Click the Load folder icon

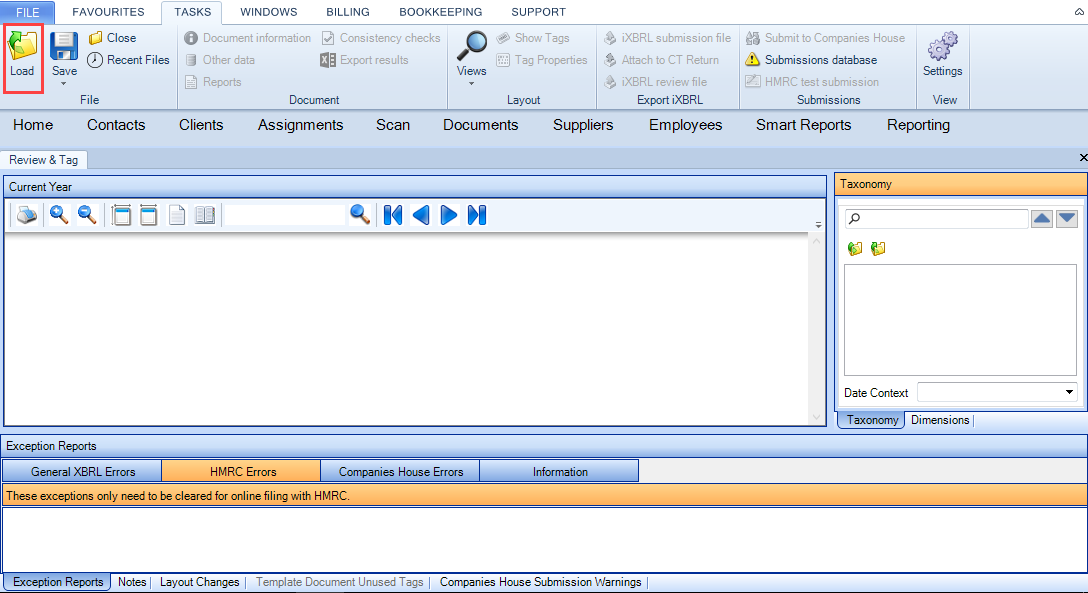pyautogui.click(x=22, y=46)
